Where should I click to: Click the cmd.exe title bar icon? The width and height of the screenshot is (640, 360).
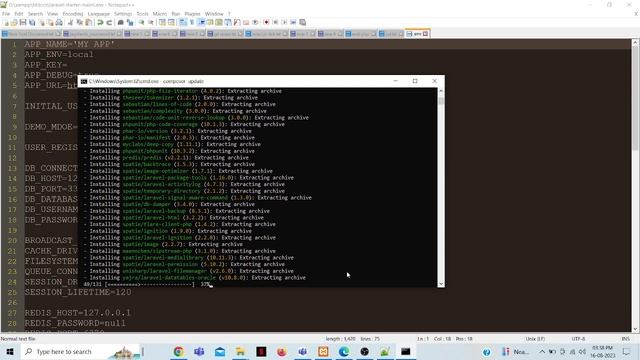pyautogui.click(x=84, y=81)
